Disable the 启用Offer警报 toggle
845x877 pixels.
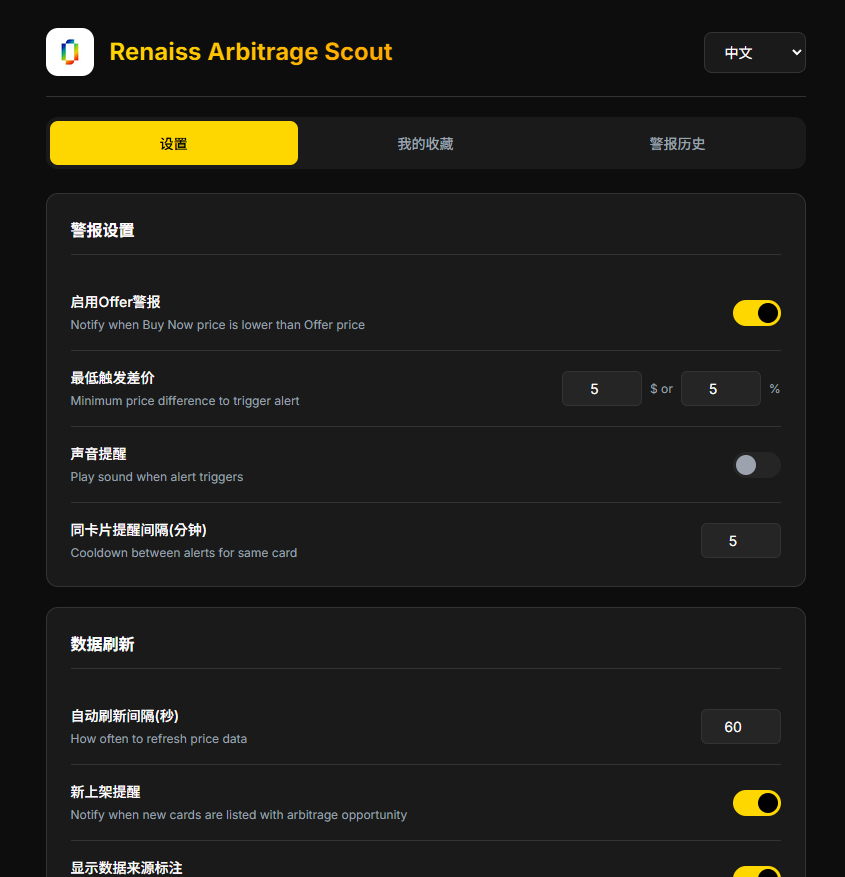[x=757, y=313]
